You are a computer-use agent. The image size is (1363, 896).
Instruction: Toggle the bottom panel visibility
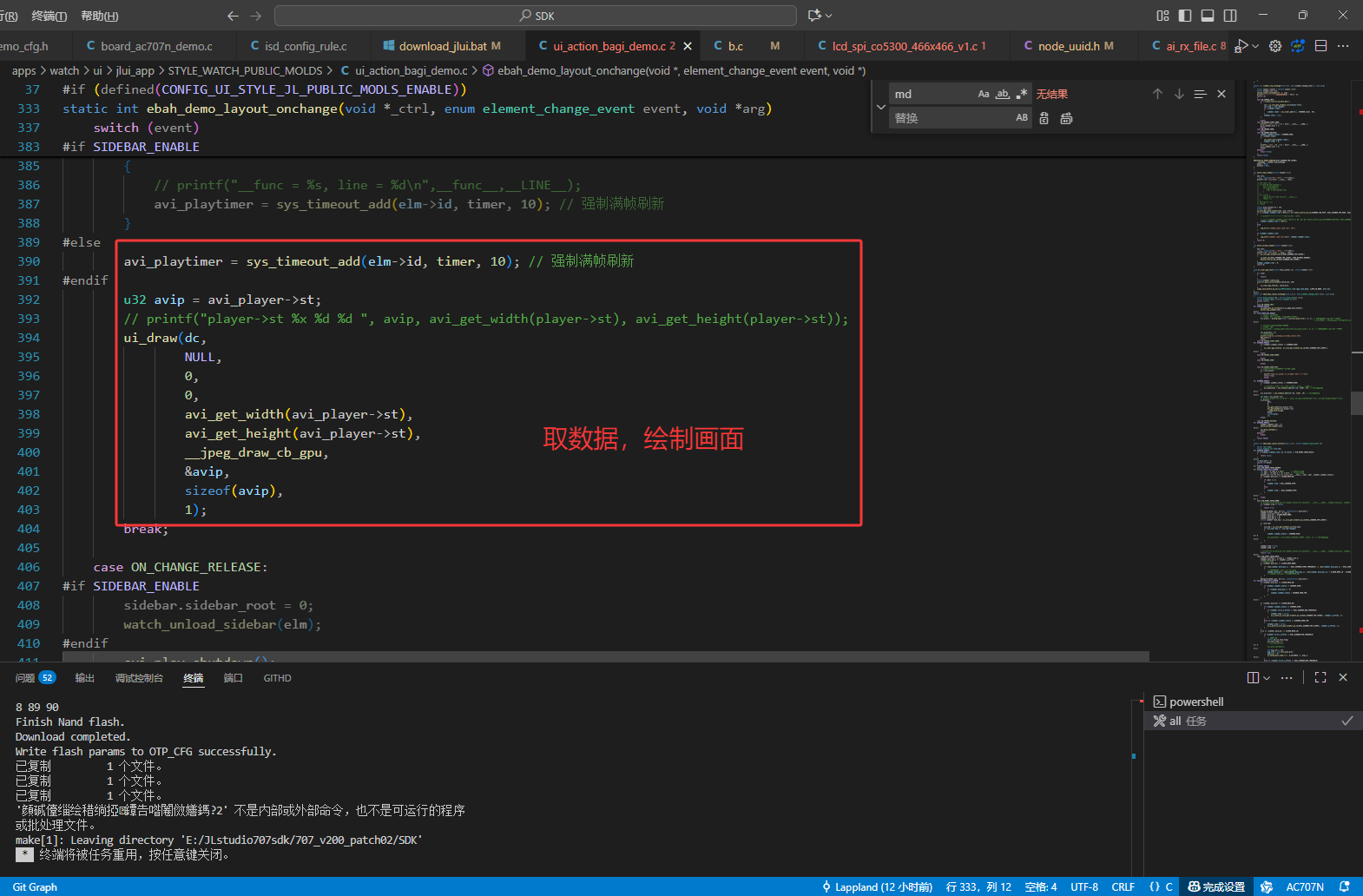tap(1208, 16)
